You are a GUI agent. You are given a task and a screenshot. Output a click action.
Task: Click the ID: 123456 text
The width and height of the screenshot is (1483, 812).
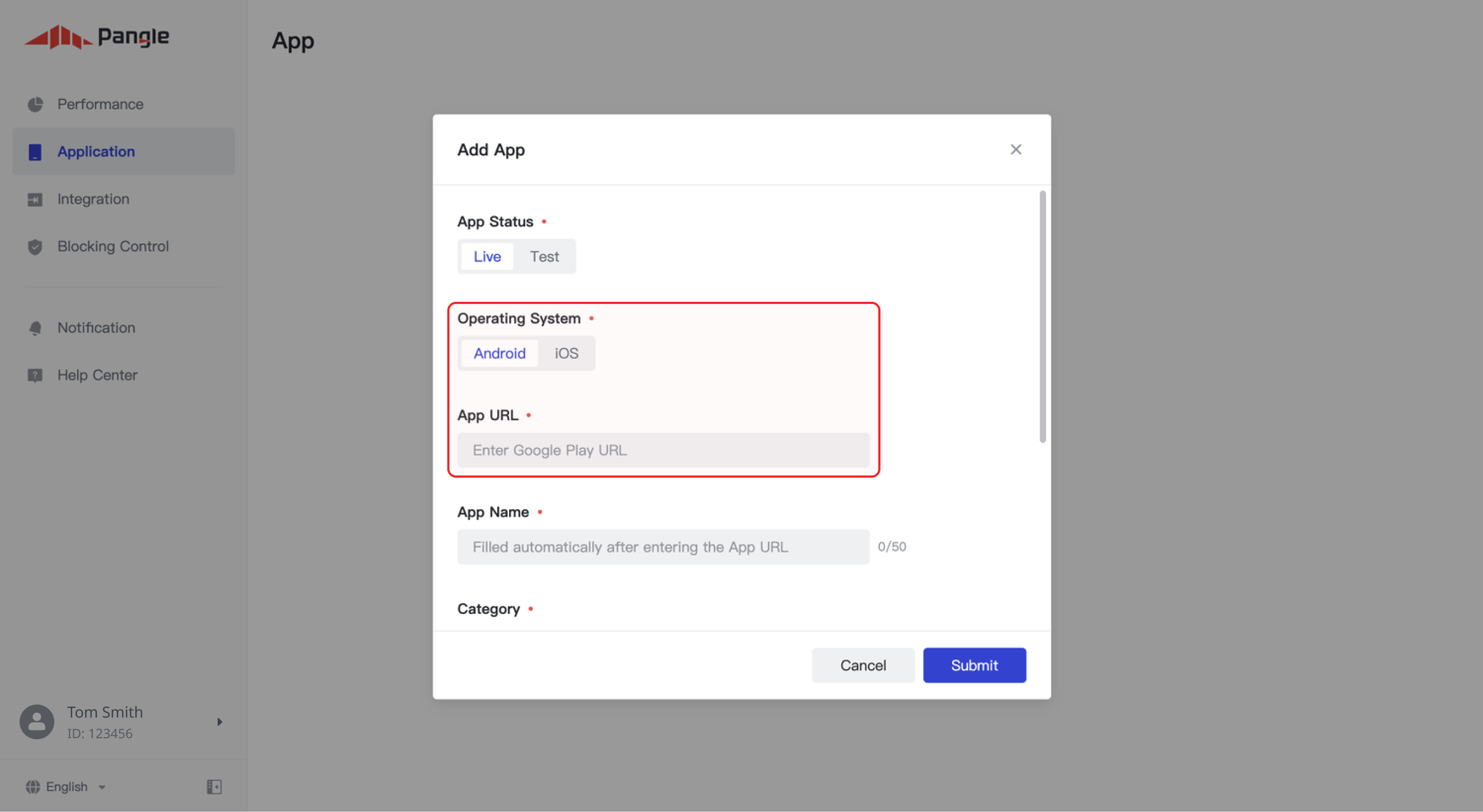coord(99,734)
